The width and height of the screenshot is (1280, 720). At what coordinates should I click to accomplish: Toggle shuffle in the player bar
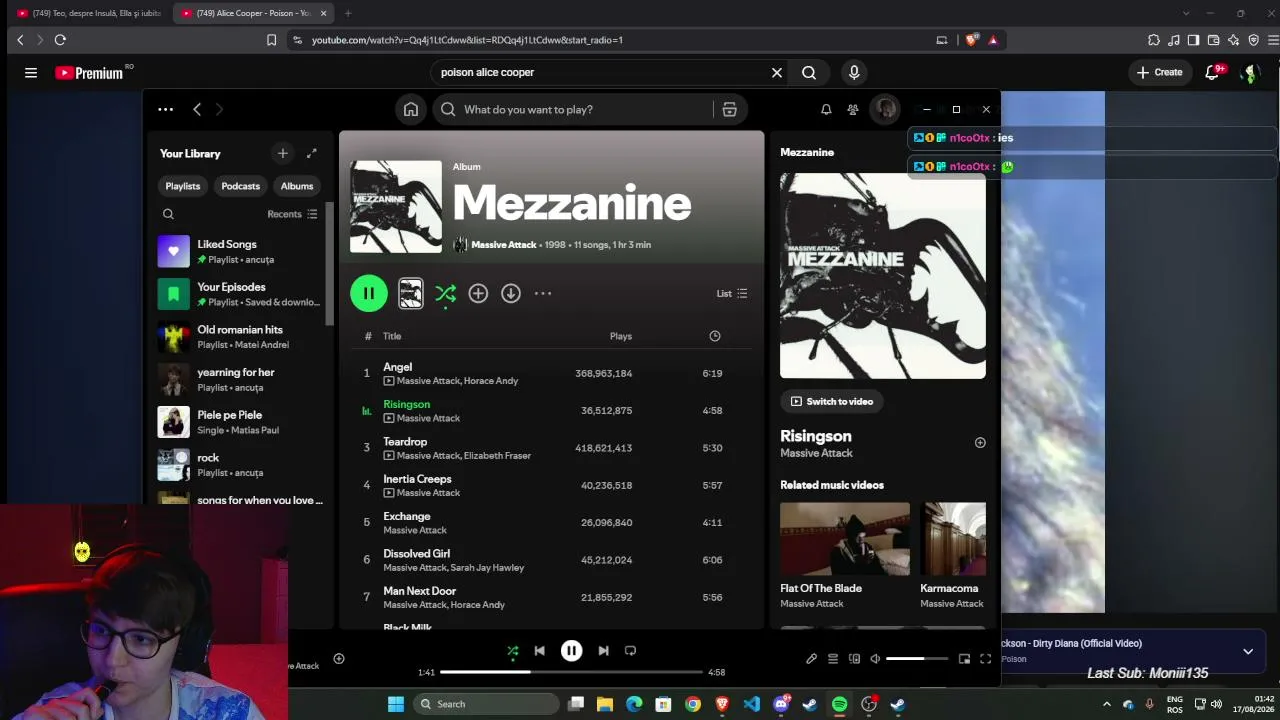tap(513, 651)
